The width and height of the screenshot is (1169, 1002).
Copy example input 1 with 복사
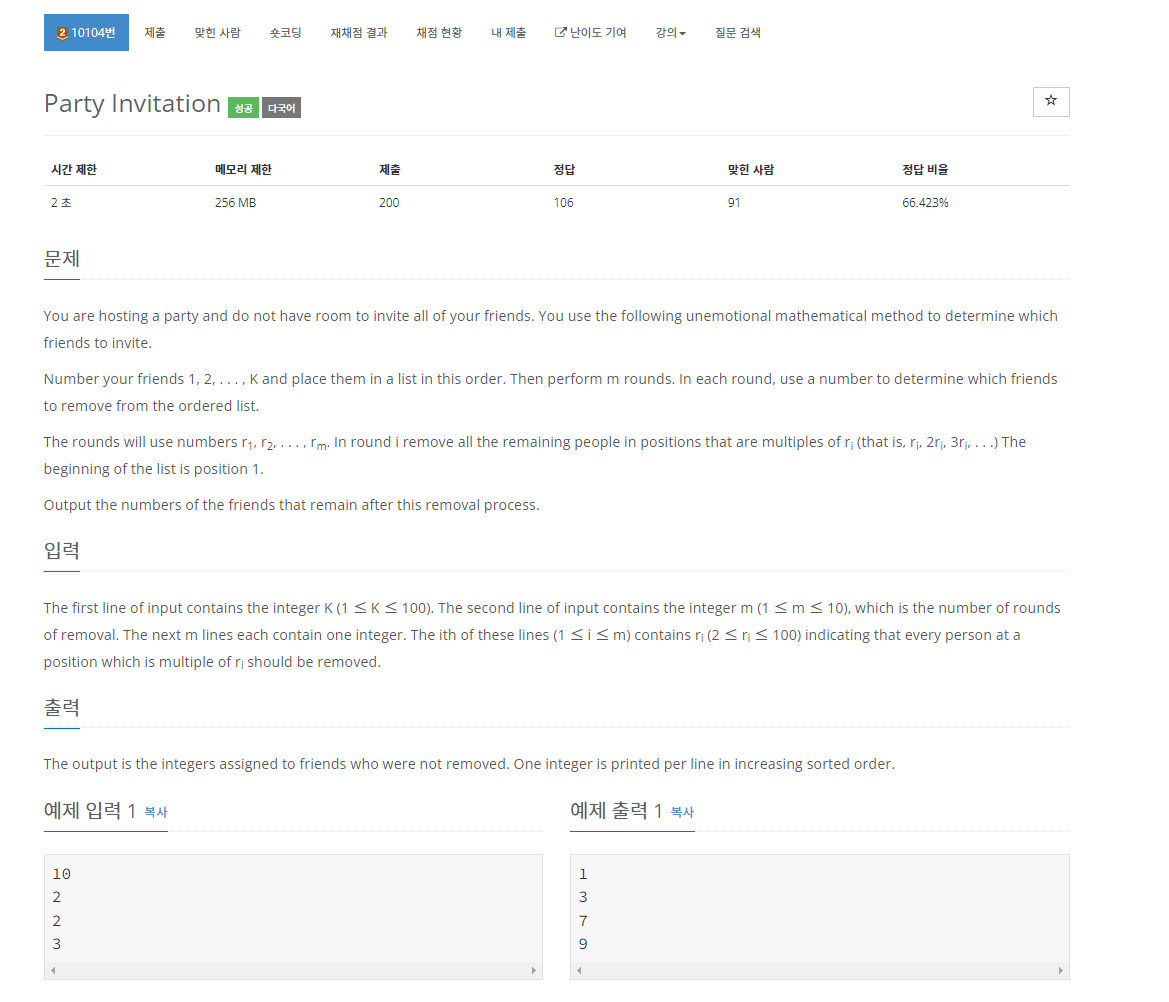coord(156,813)
